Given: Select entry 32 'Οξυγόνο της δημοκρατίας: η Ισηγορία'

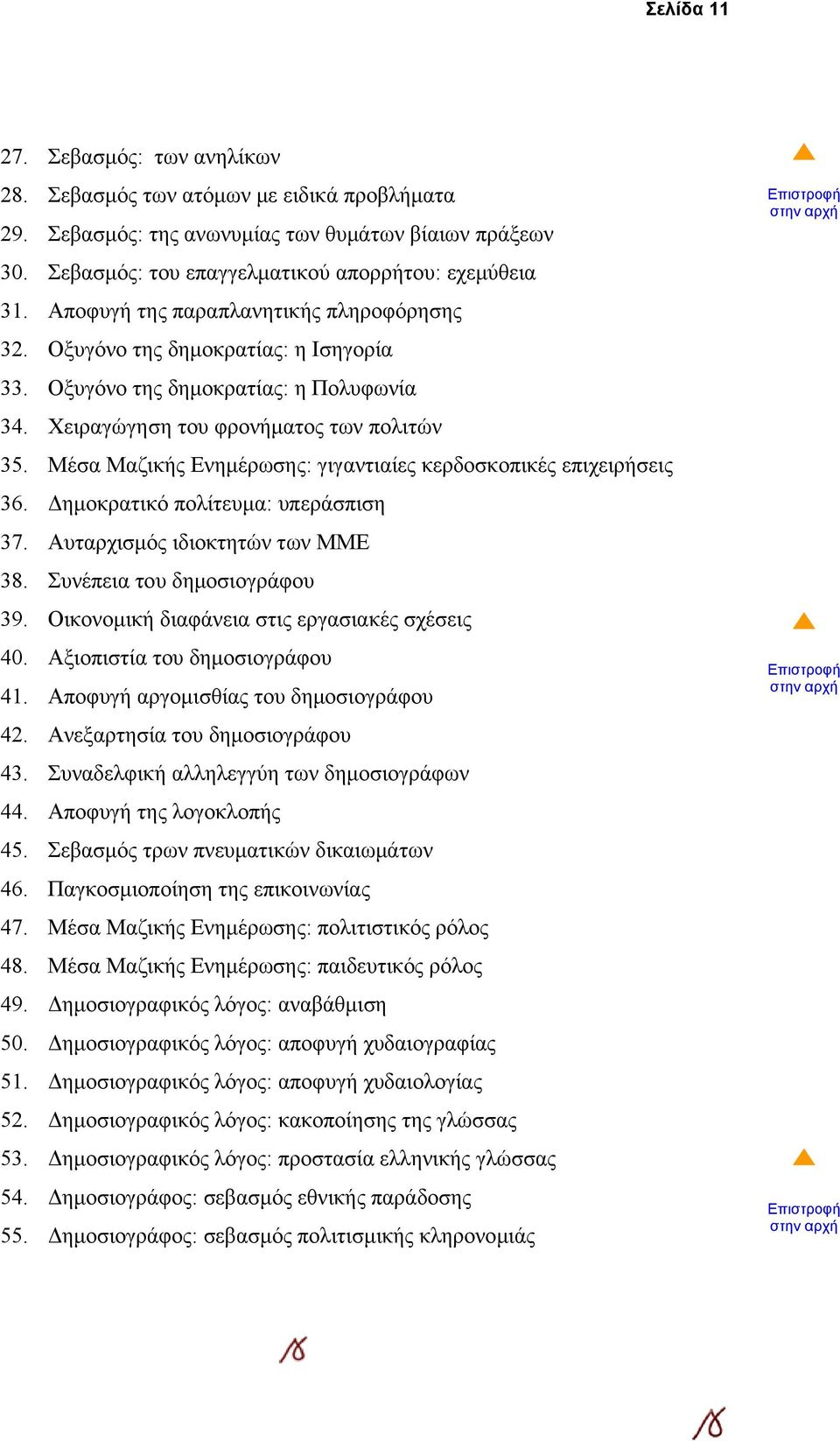Looking at the screenshot, I should [x=220, y=350].
